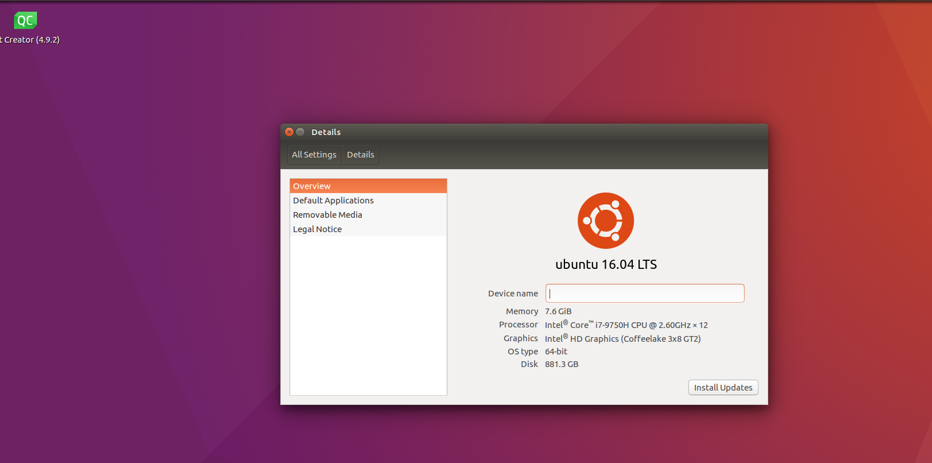The image size is (932, 463).
Task: Click the Intel Core i7-9750H processor text
Action: click(626, 325)
